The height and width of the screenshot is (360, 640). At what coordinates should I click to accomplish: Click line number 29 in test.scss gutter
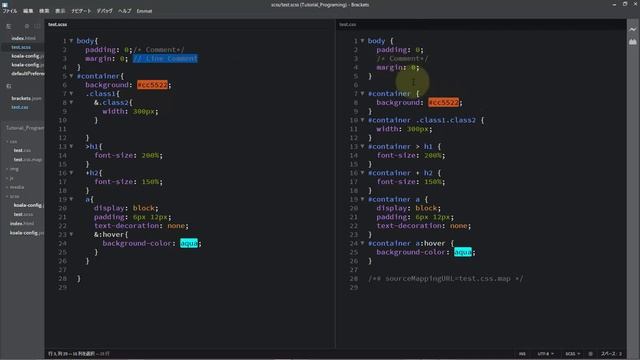[x=62, y=287]
